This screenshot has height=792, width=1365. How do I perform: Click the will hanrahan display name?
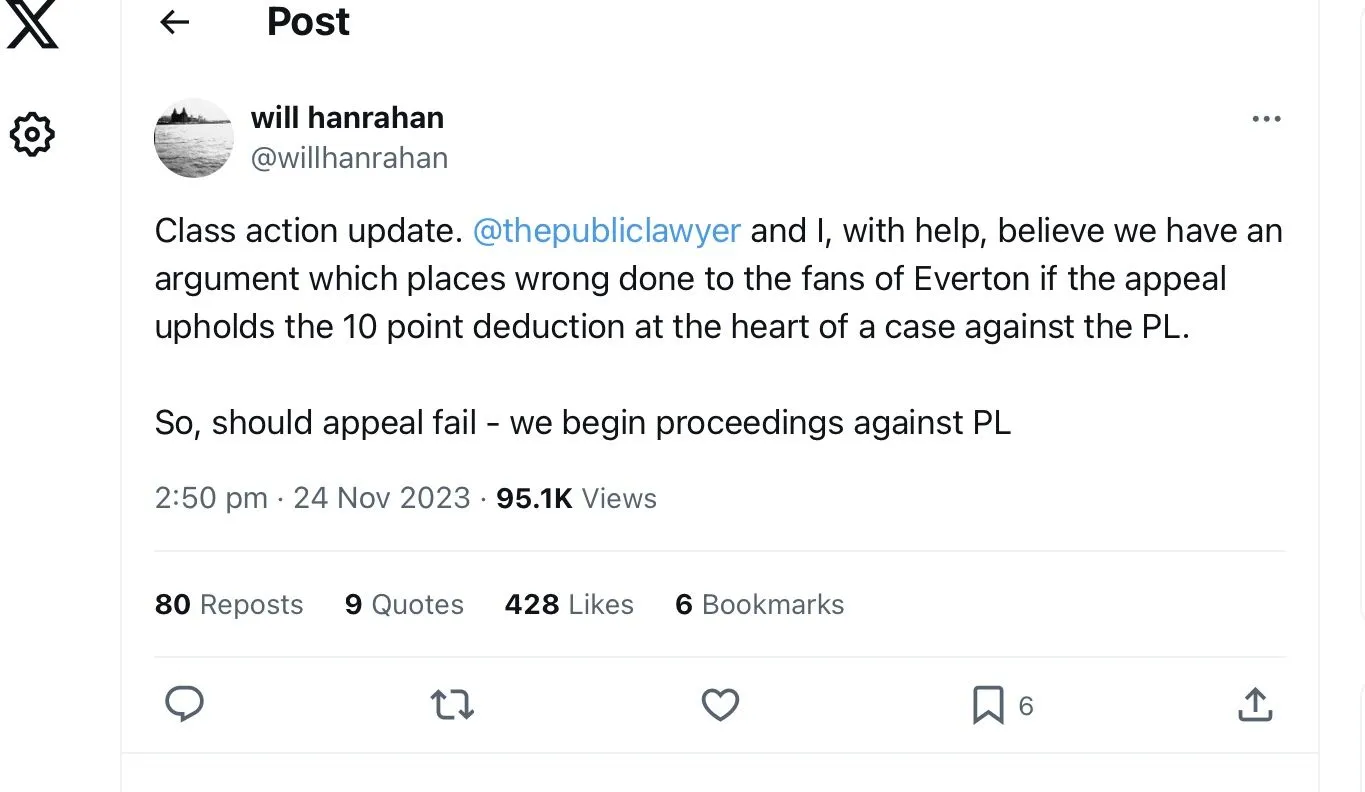(347, 118)
